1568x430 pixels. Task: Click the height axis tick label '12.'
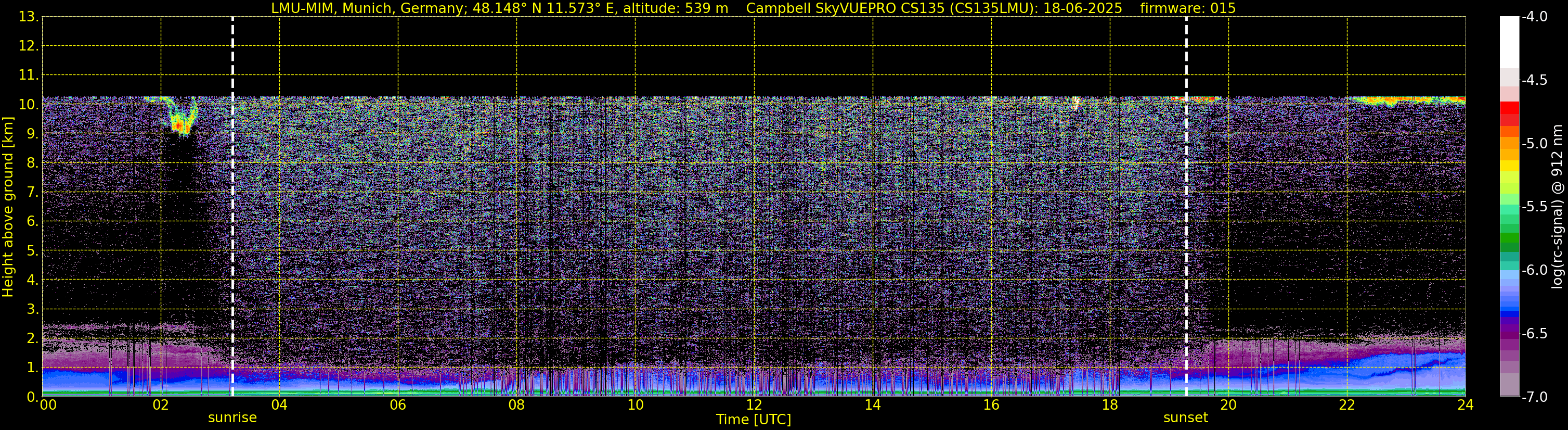pos(29,46)
